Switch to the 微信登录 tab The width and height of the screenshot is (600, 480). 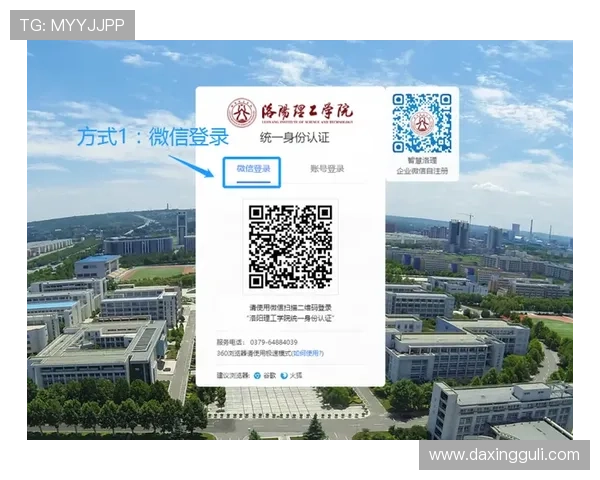[x=253, y=169]
